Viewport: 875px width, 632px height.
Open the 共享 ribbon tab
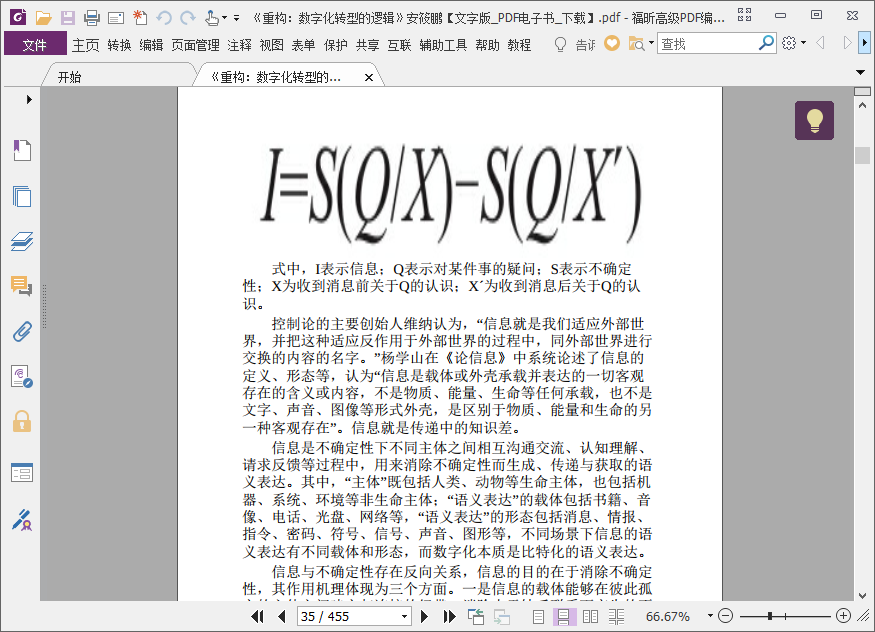pos(367,45)
